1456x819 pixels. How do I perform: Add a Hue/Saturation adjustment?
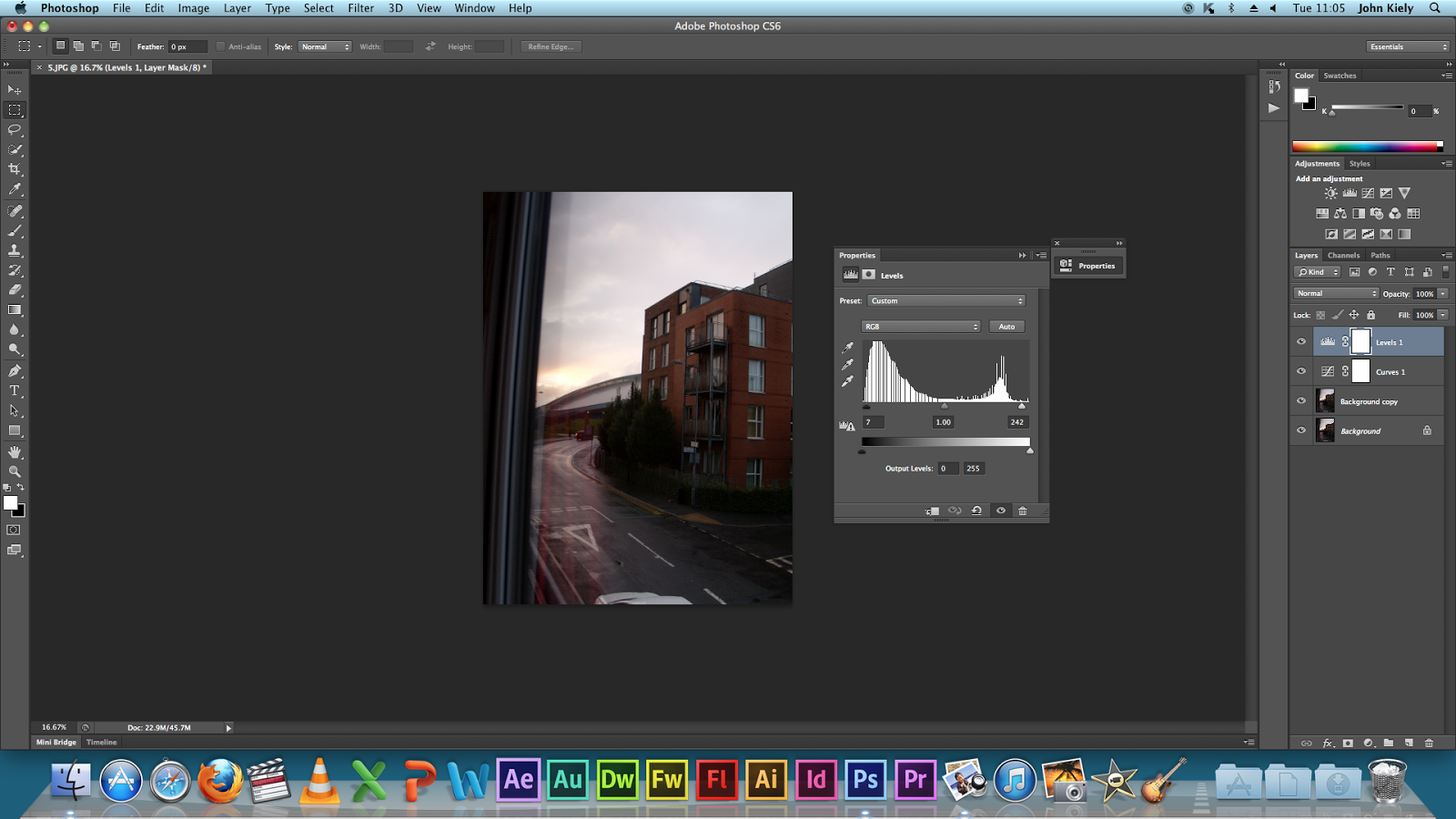click(1322, 214)
